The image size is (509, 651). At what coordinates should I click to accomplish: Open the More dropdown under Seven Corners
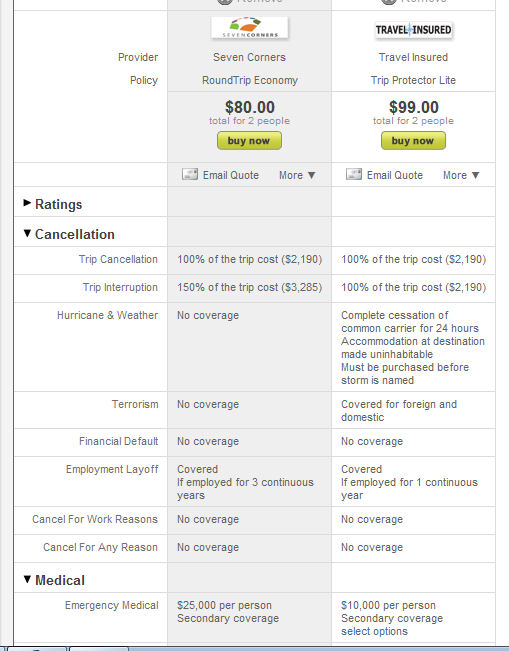[x=297, y=175]
